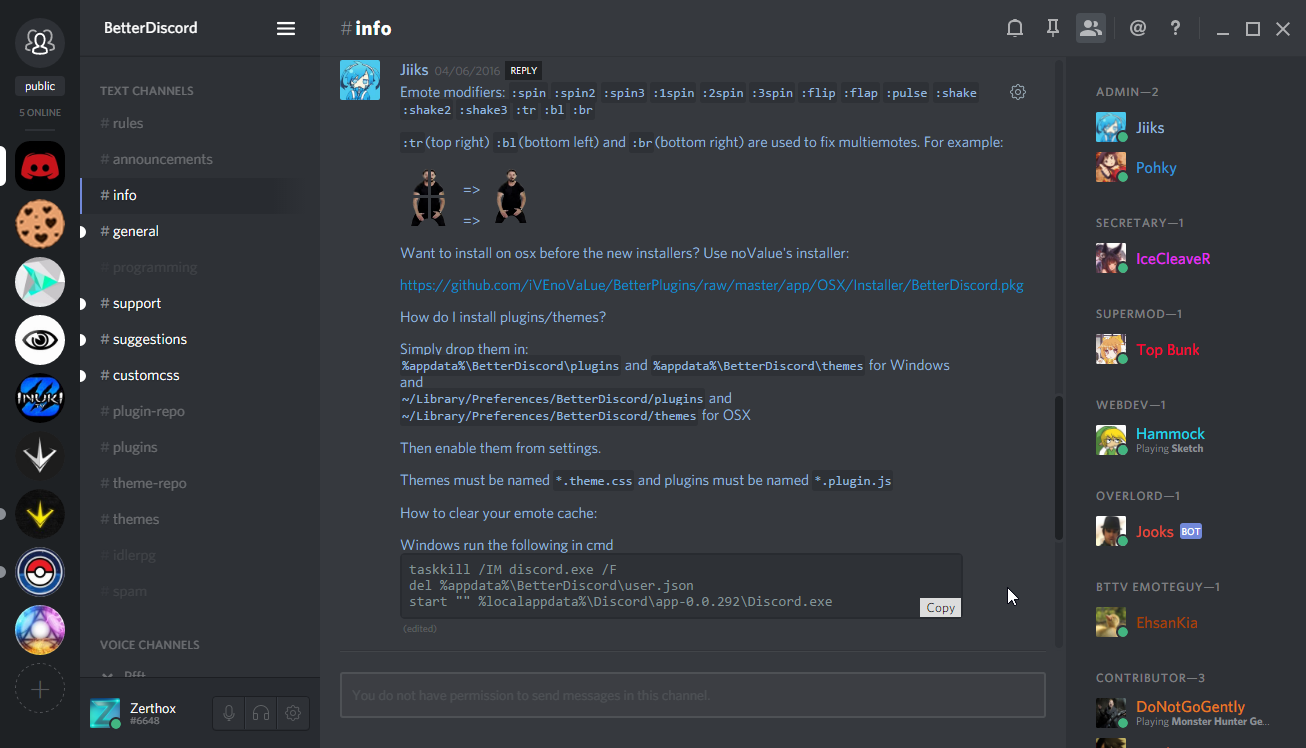Screen dimensions: 1306x748
Task: Click the public label under the home icon
Action: (x=40, y=86)
